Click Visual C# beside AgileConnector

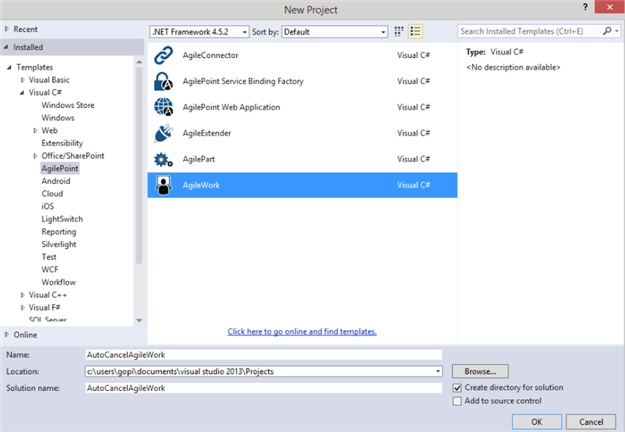coord(413,55)
